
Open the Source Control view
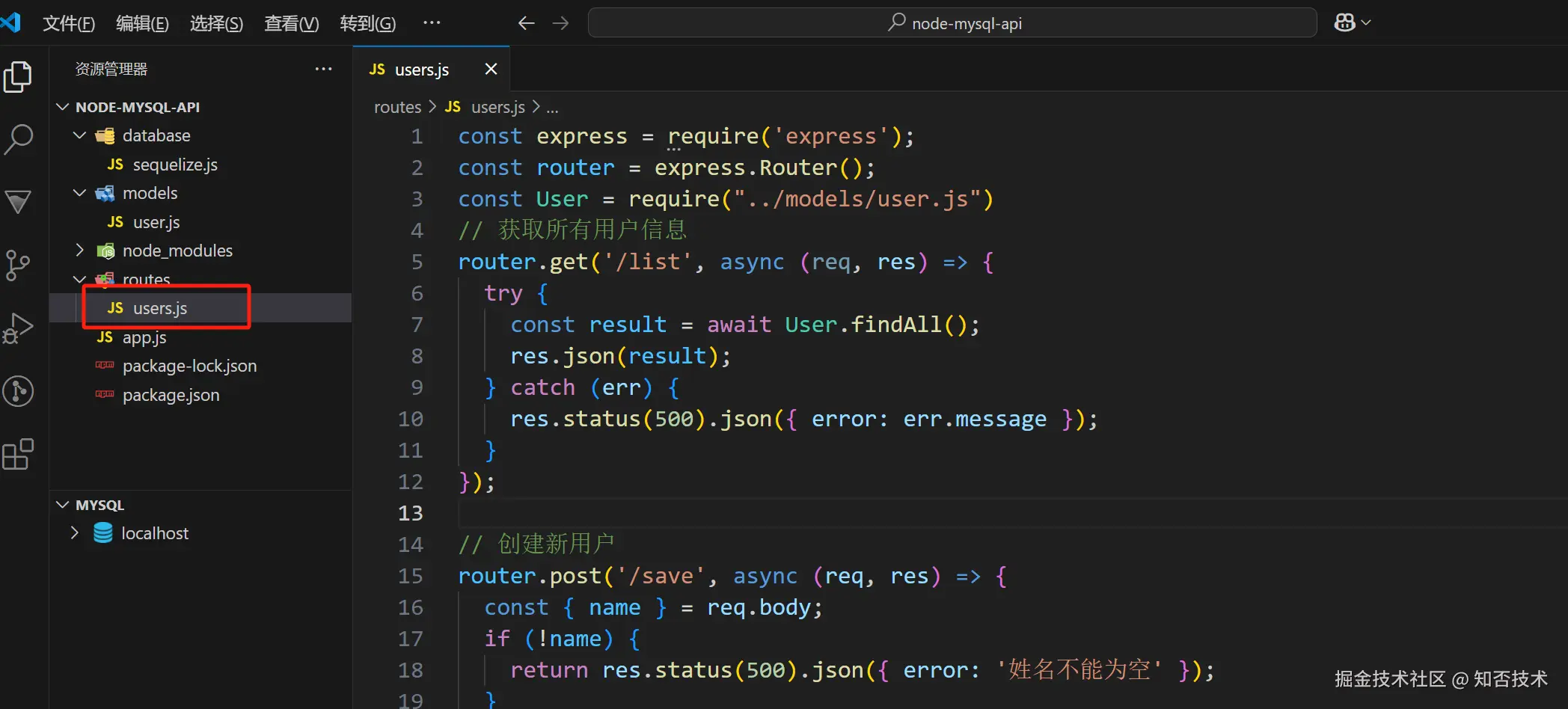18,265
